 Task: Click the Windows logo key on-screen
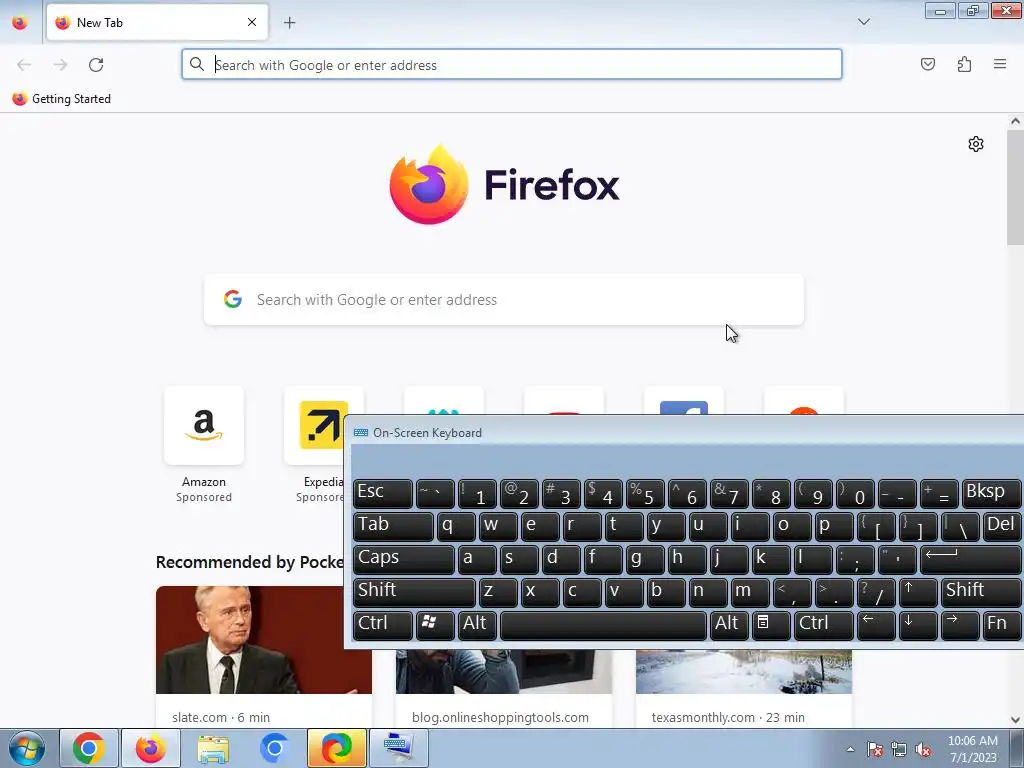click(x=435, y=625)
